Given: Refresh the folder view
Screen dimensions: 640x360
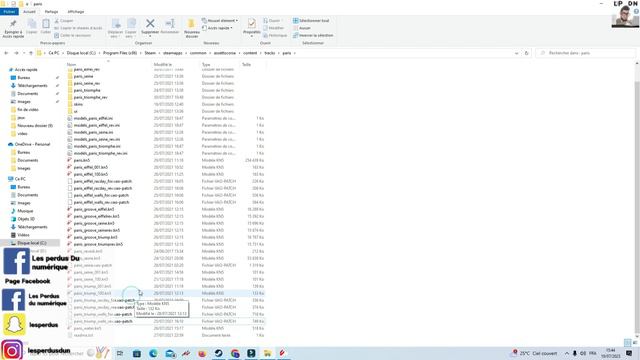Looking at the screenshot, I should click(x=527, y=53).
